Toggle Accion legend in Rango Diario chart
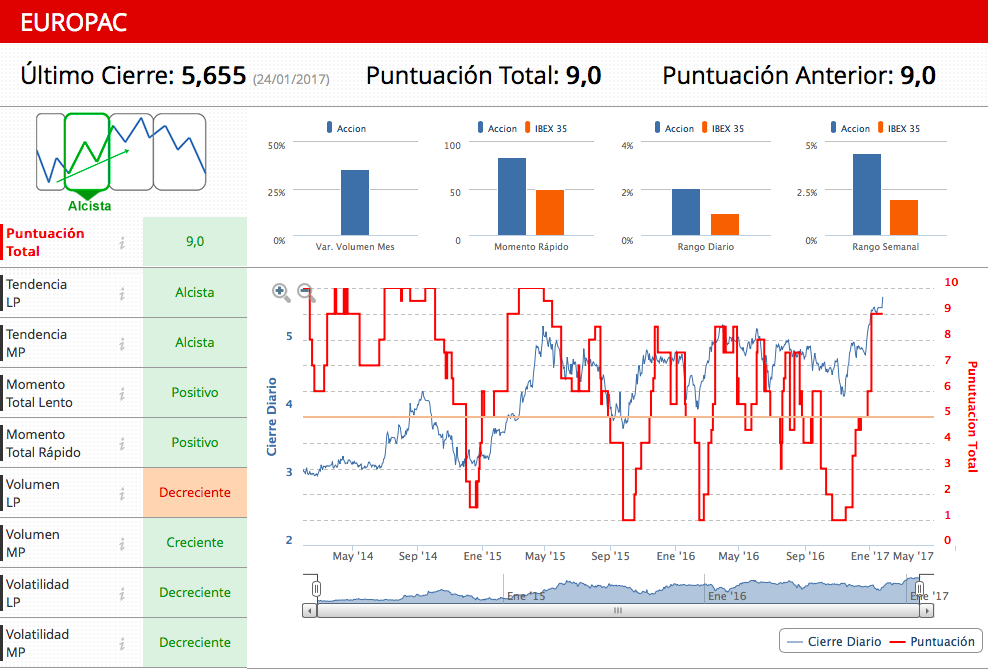 point(674,128)
